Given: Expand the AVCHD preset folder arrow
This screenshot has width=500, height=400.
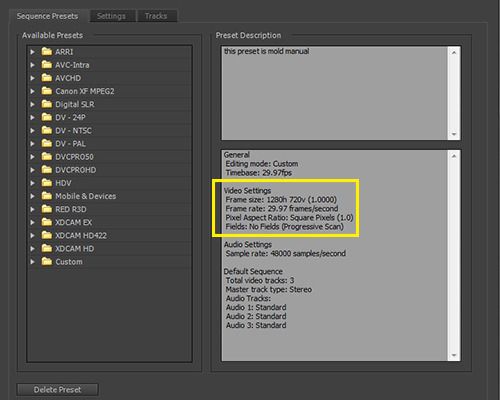Looking at the screenshot, I should (32, 78).
